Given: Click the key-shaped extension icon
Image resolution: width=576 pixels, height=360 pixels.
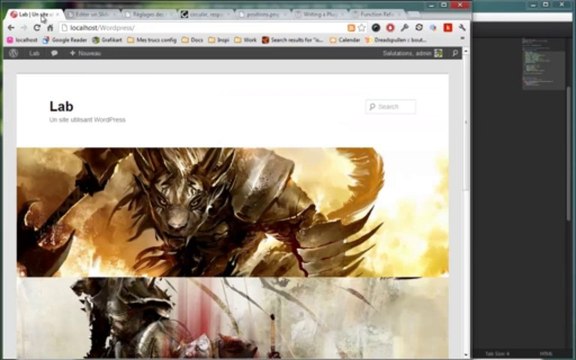Looking at the screenshot, I should pyautogui.click(x=405, y=28).
